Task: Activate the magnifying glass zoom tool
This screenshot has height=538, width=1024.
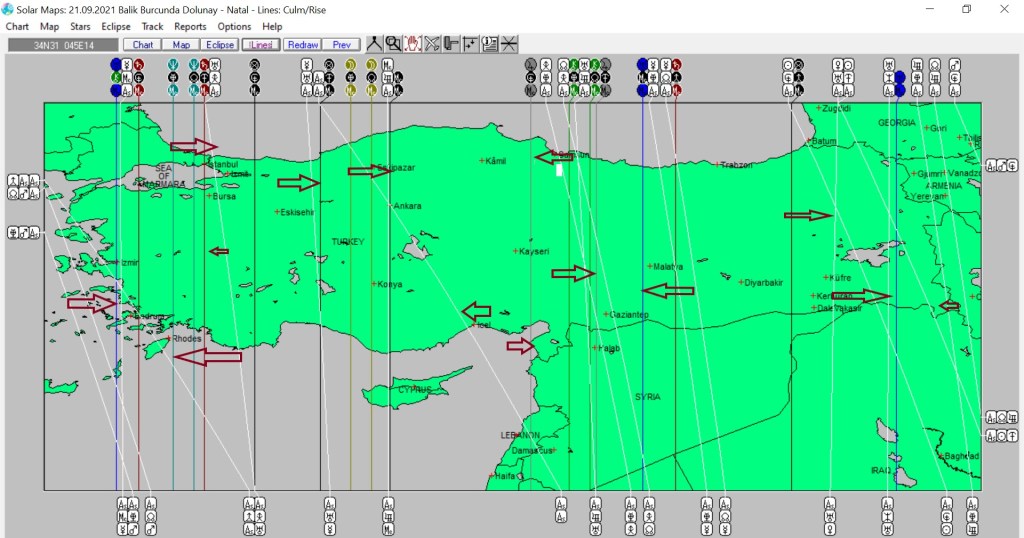Action: (x=393, y=44)
